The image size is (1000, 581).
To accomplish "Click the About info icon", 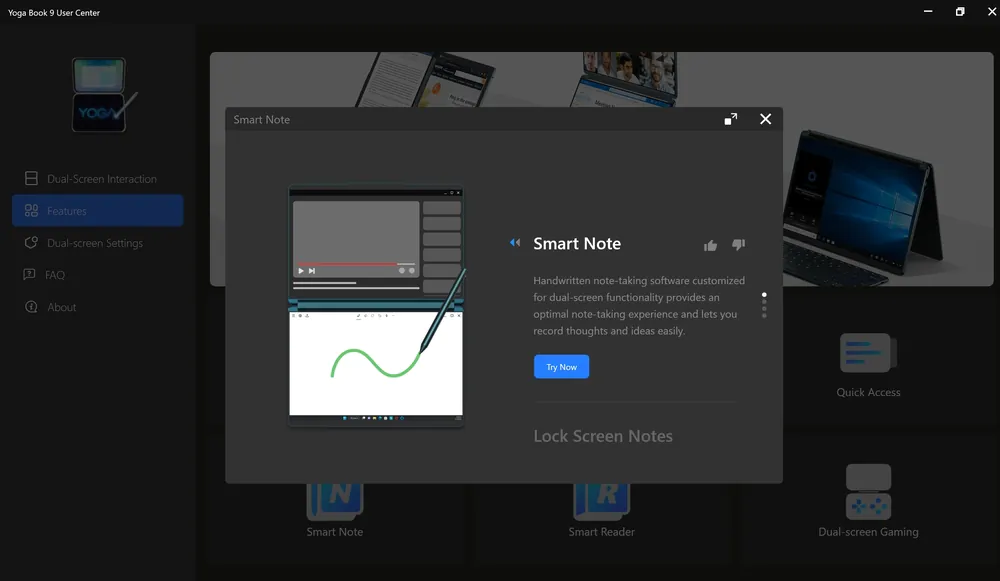I will pyautogui.click(x=31, y=307).
